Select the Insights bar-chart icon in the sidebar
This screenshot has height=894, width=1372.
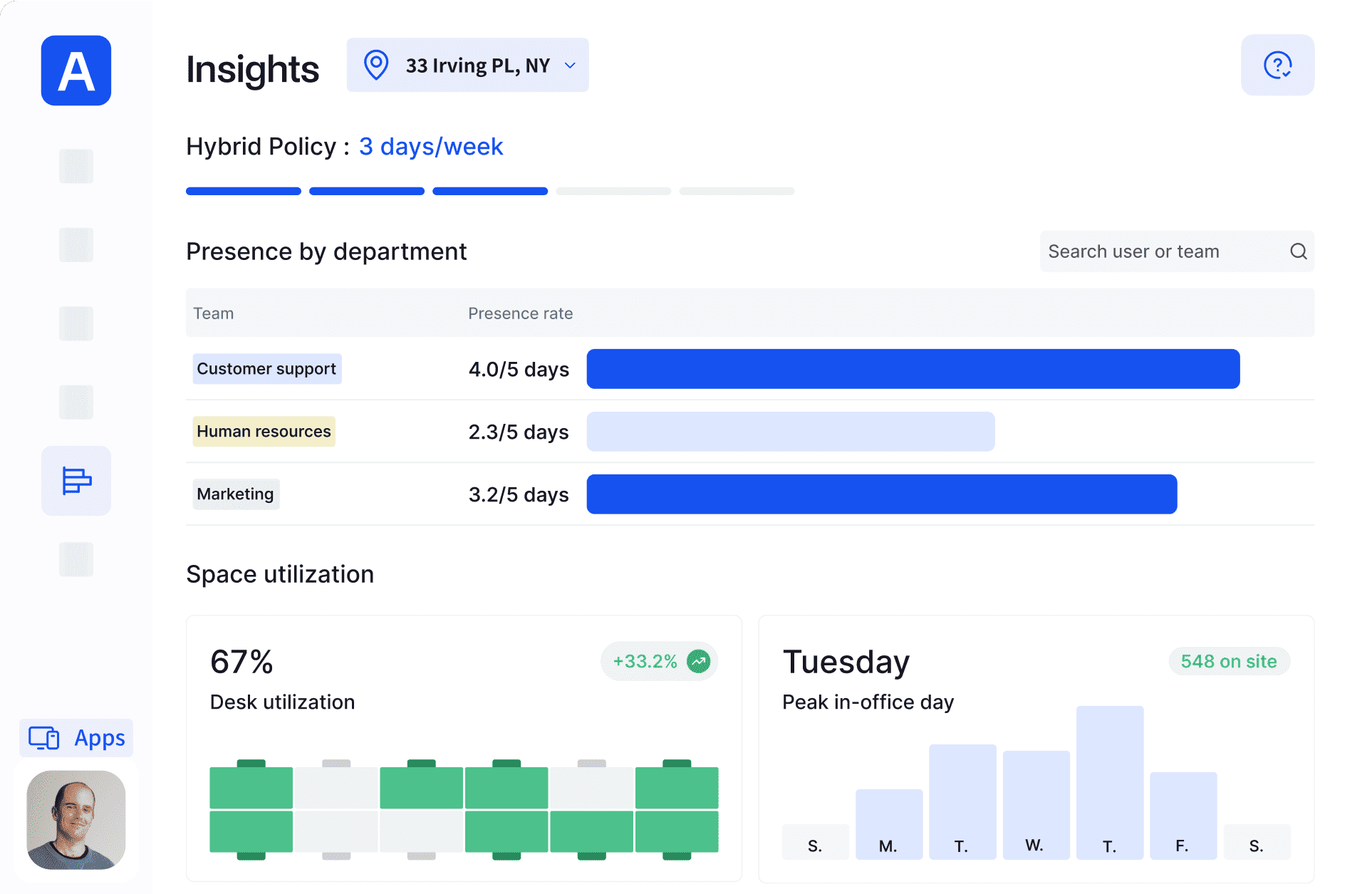point(76,481)
